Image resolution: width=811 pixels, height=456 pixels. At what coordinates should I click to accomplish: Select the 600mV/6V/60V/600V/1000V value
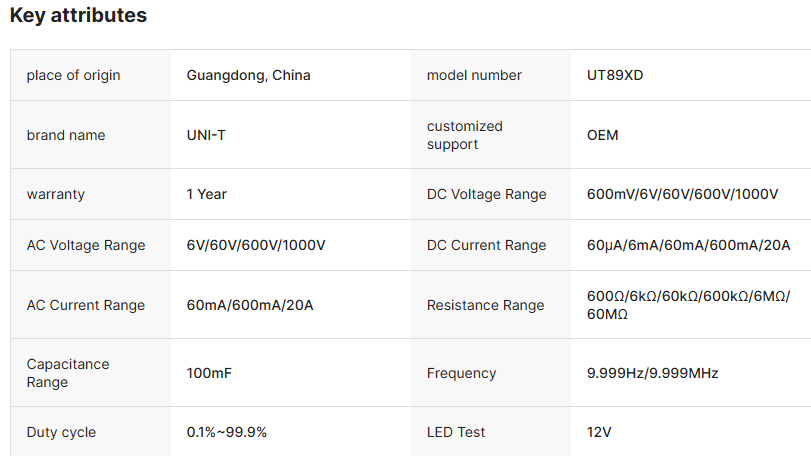(682, 194)
